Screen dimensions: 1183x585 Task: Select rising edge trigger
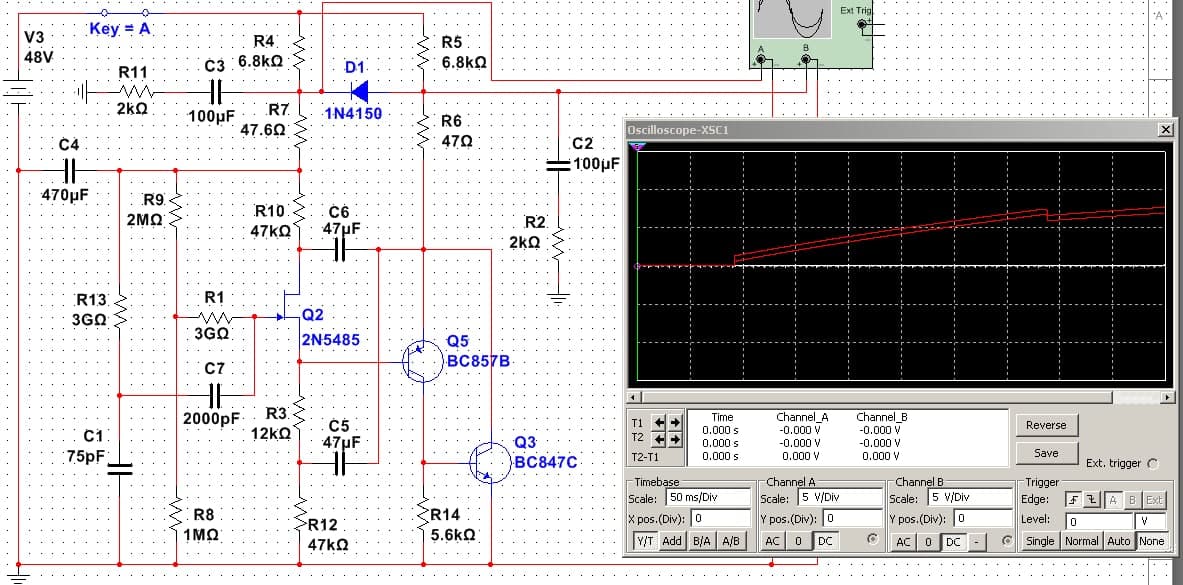pyautogui.click(x=1073, y=499)
